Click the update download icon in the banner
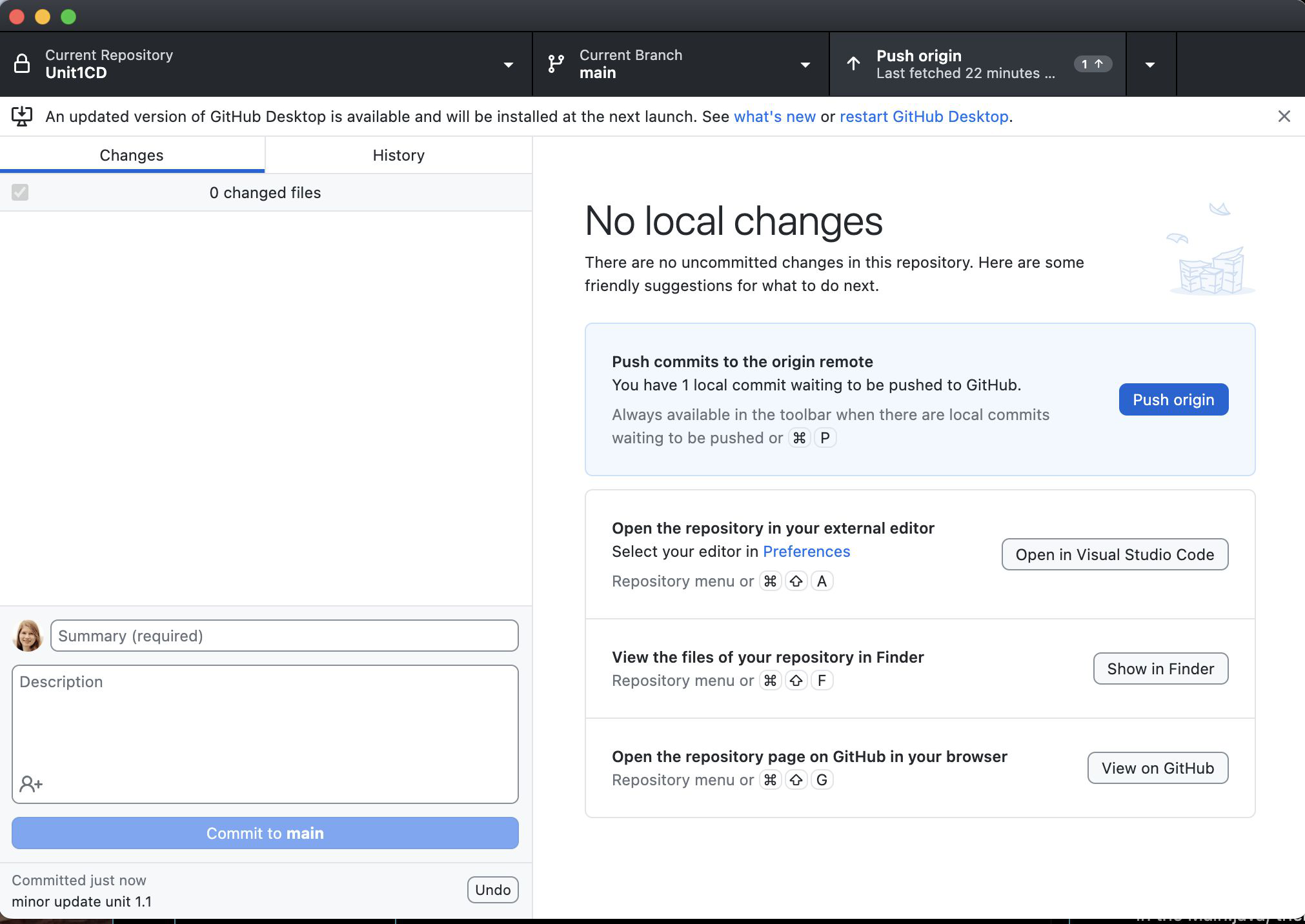This screenshot has width=1305, height=924. [x=23, y=116]
